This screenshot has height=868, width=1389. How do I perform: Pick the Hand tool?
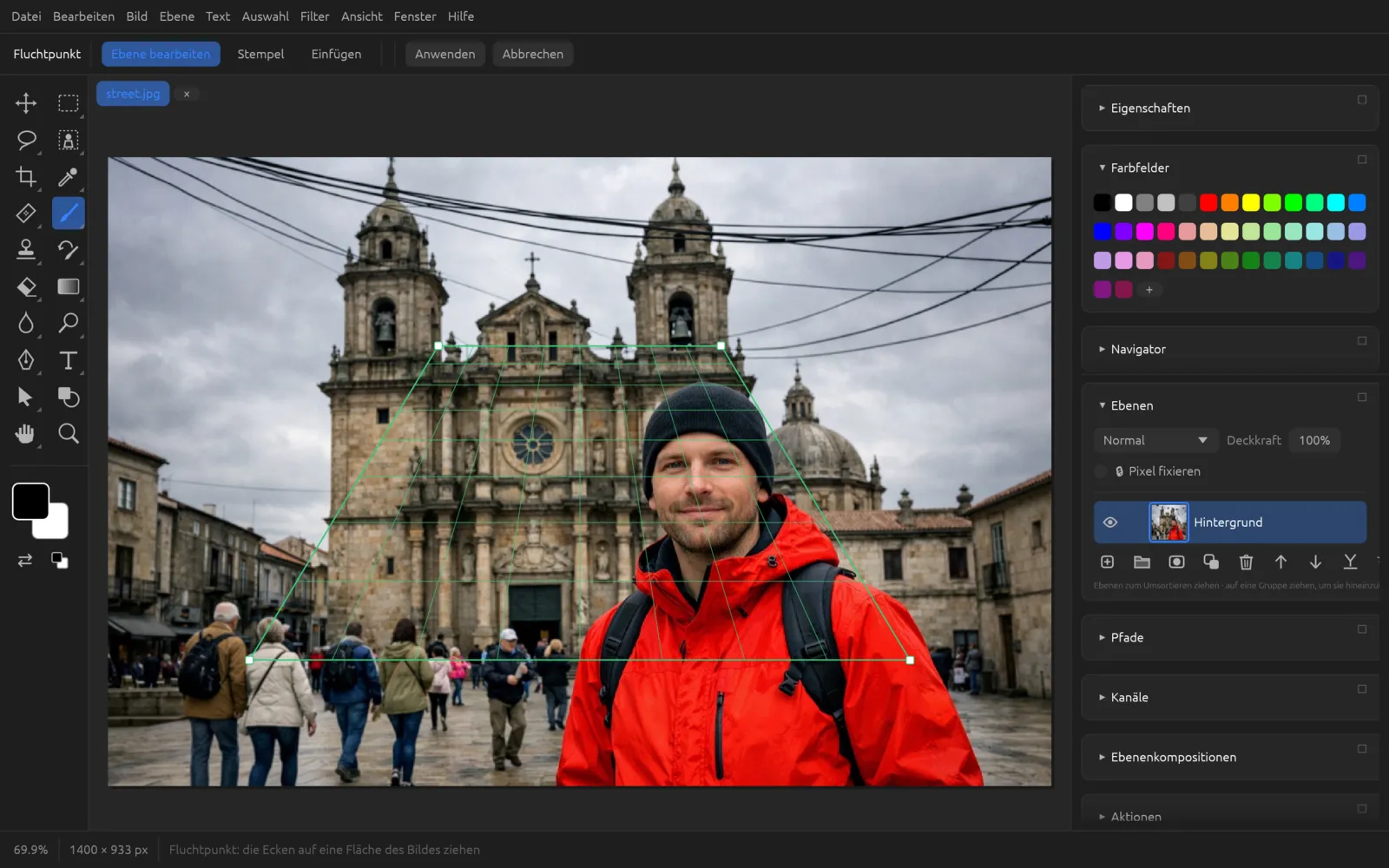tap(26, 434)
